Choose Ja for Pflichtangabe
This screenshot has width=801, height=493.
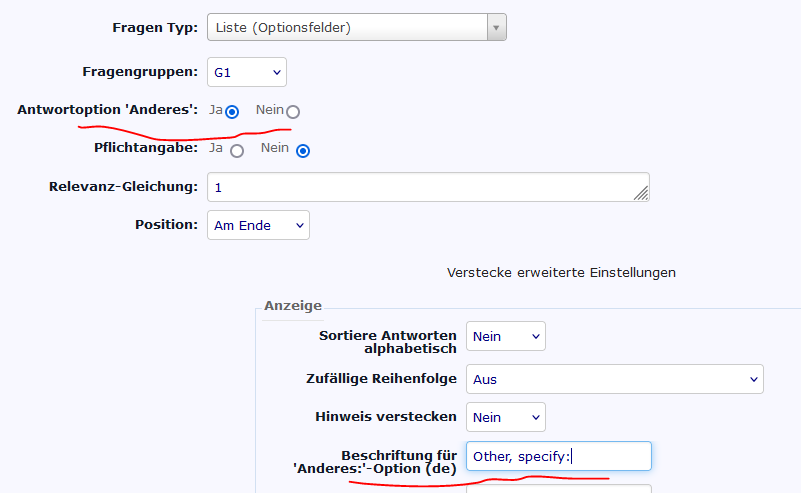tap(237, 151)
